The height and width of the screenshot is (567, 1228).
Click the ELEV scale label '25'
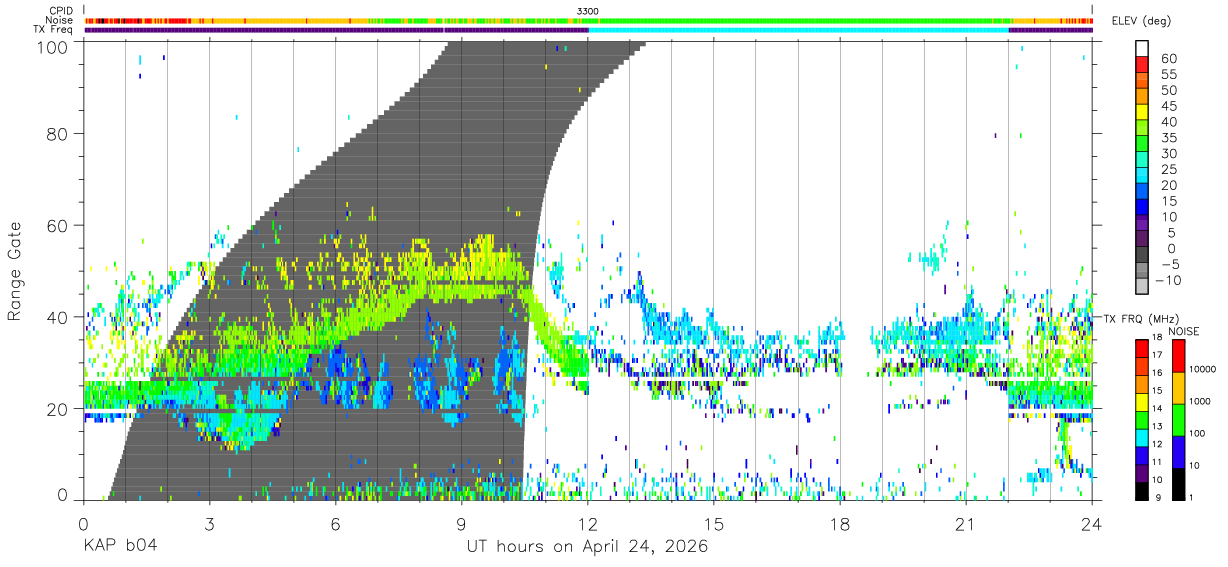point(1169,170)
